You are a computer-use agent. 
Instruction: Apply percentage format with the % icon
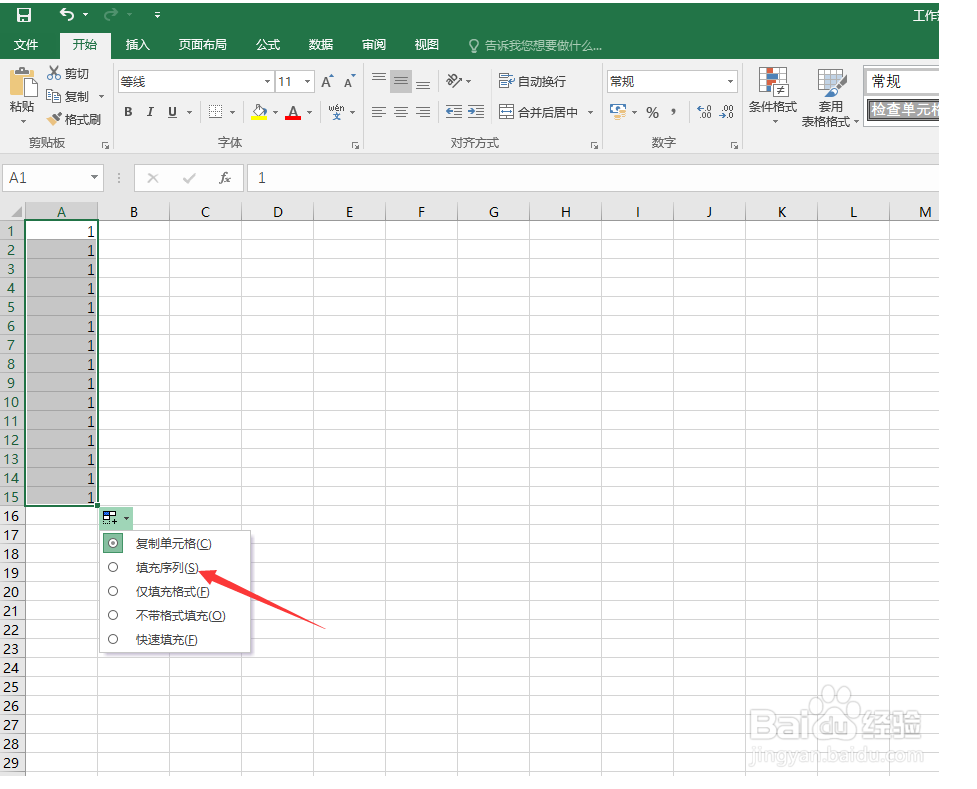[652, 111]
